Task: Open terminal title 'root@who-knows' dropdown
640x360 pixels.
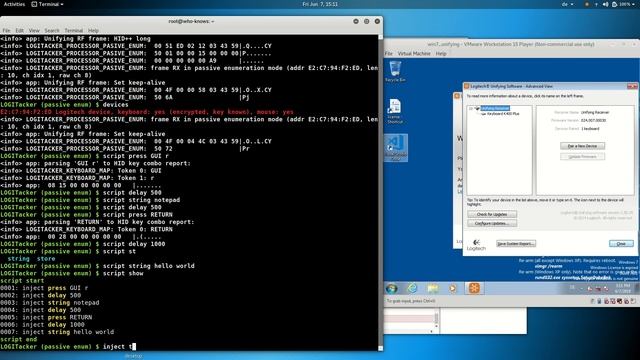Action: (x=191, y=21)
